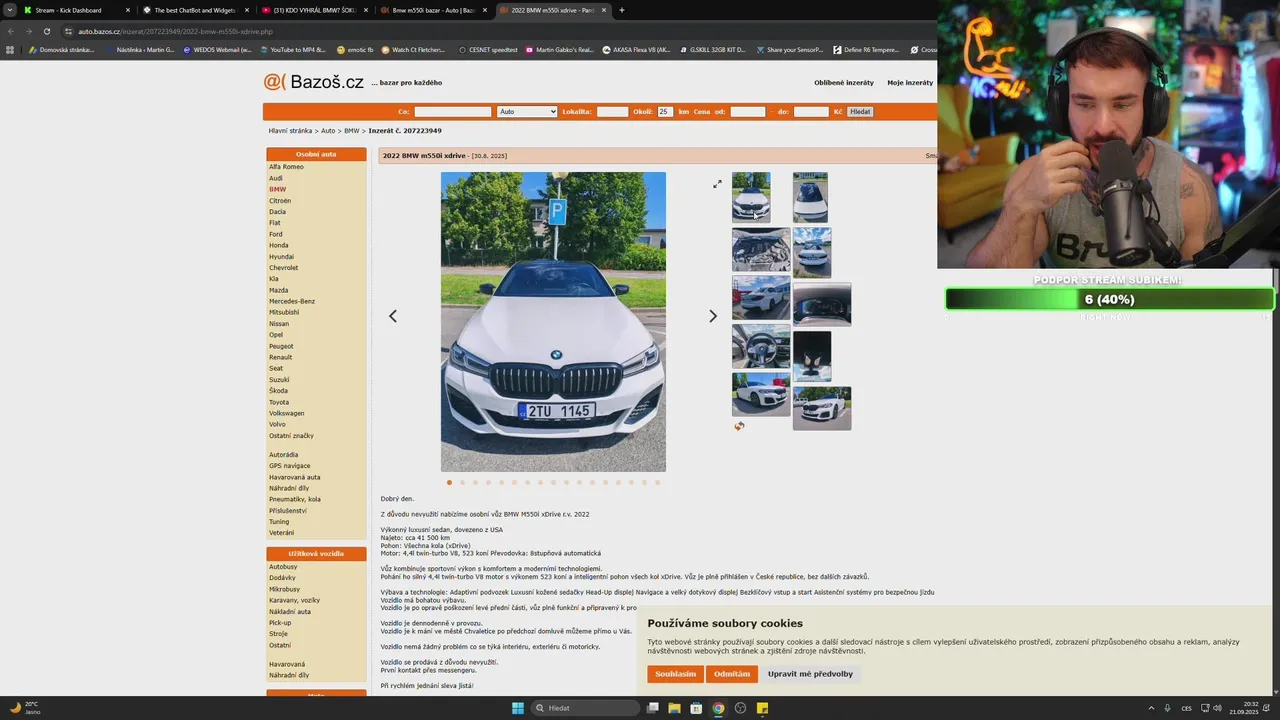Open Microsoft Store from the taskbar

point(696,708)
